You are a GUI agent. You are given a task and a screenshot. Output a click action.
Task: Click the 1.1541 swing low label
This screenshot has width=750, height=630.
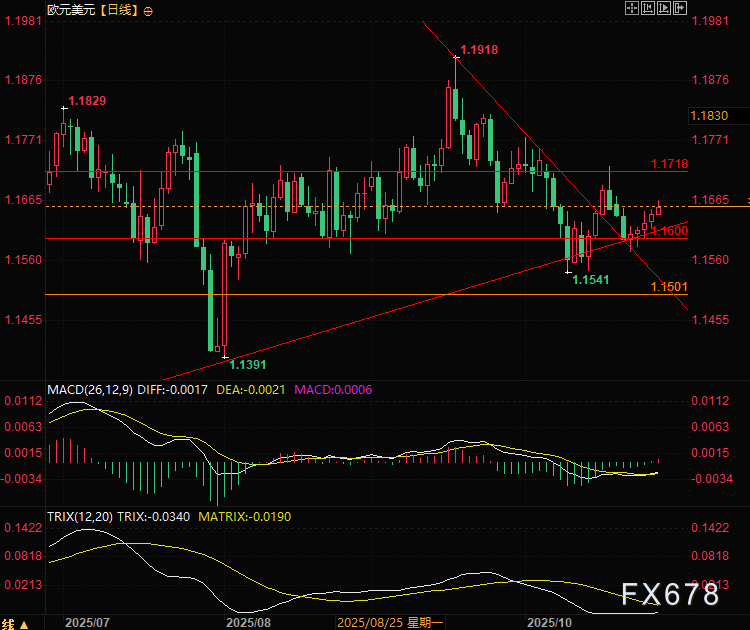(x=590, y=280)
